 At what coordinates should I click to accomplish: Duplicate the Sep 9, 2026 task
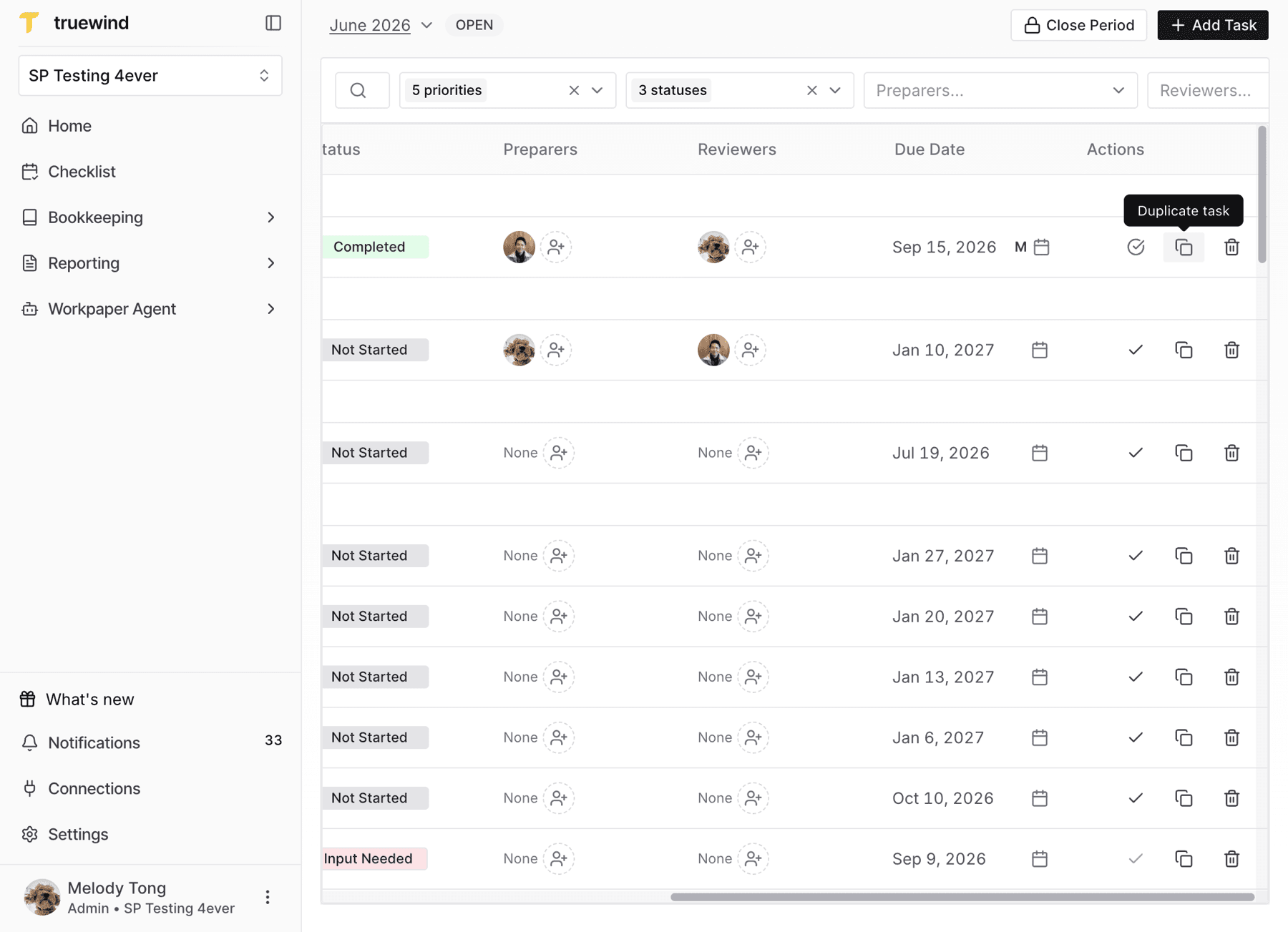coord(1184,858)
